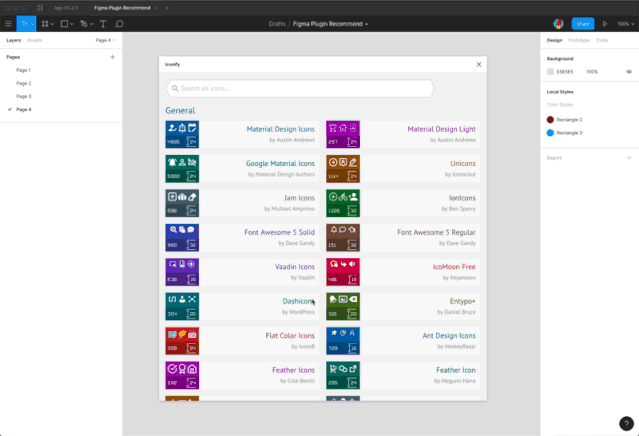
Task: Switch to the Design tab
Action: 554,40
